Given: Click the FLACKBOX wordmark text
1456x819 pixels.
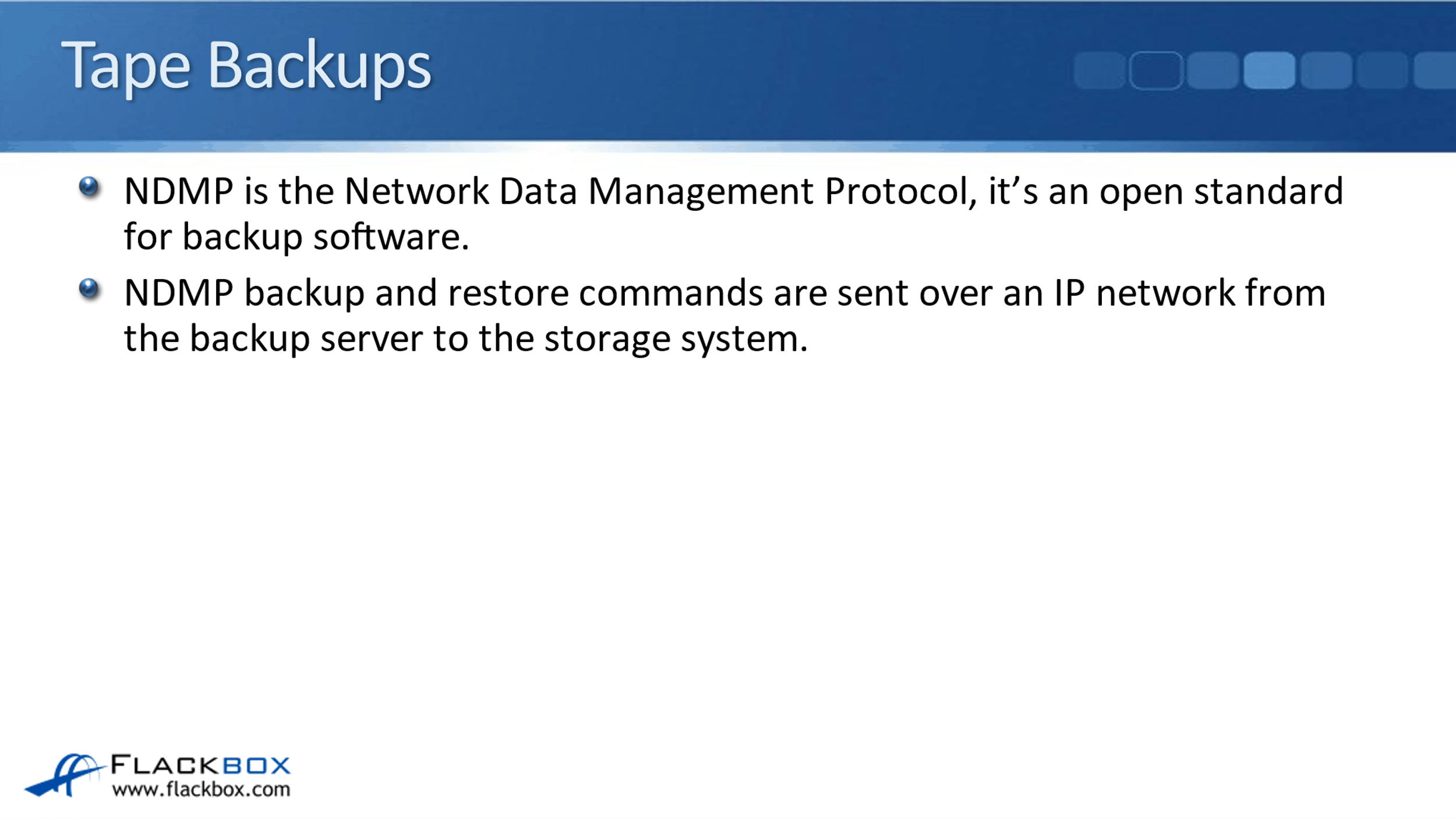Looking at the screenshot, I should [x=200, y=765].
